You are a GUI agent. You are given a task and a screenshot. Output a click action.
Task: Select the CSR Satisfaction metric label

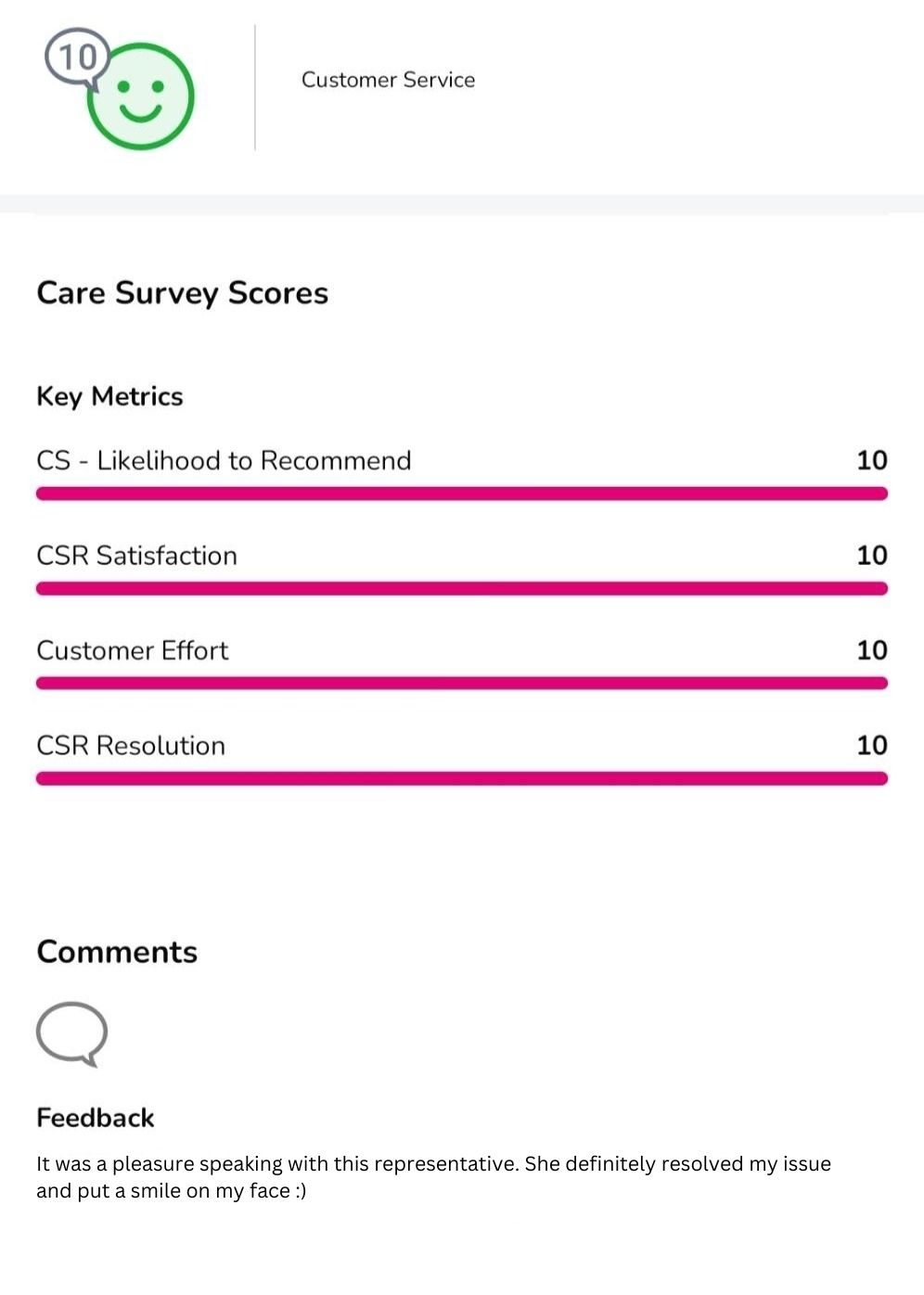(x=136, y=556)
